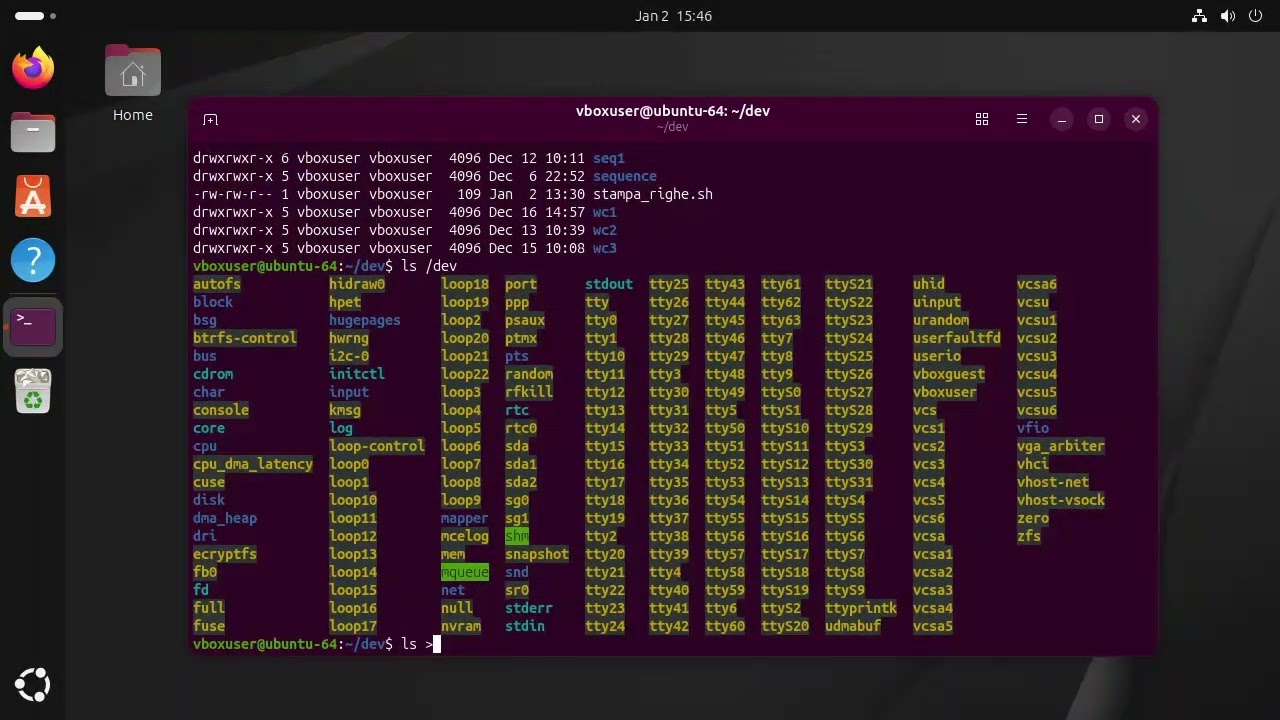
Task: Open the Files manager in dock
Action: click(33, 132)
